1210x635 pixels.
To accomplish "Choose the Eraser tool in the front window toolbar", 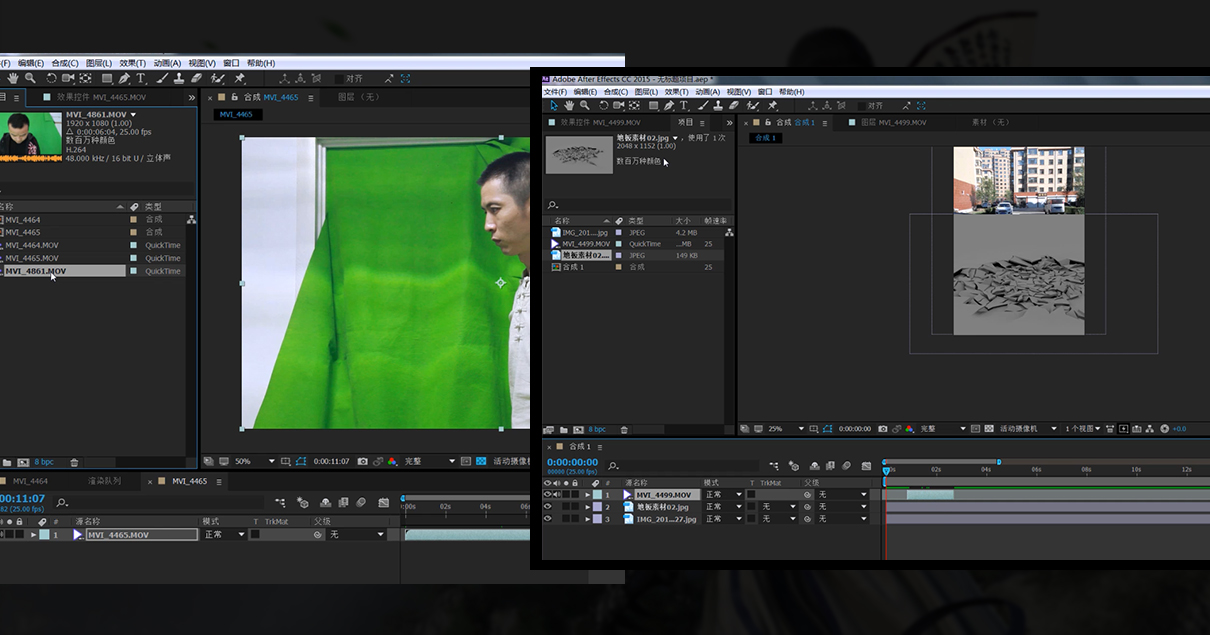I will [x=733, y=105].
